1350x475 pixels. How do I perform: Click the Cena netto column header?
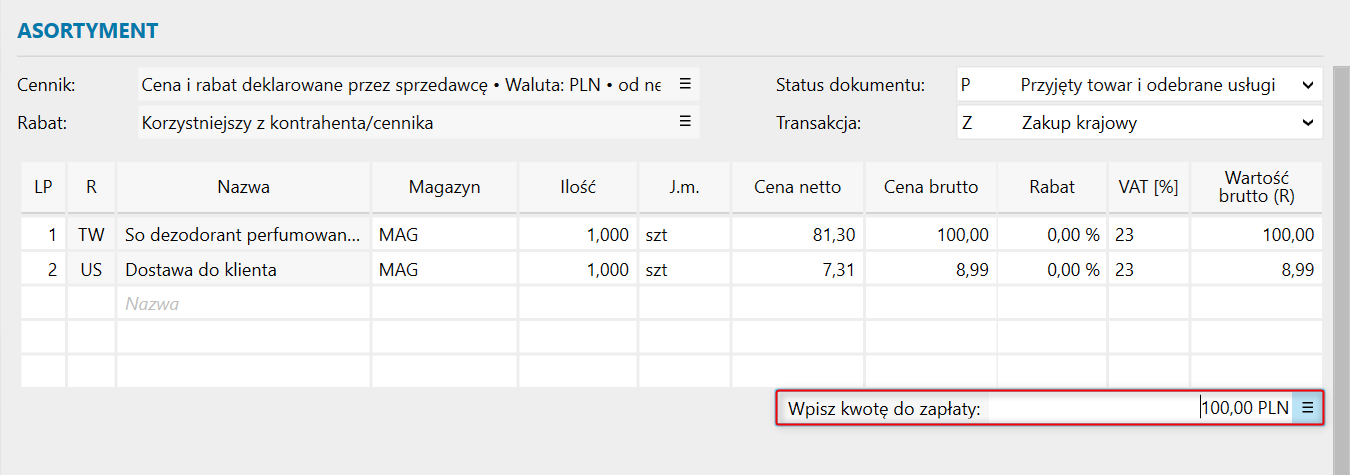797,187
